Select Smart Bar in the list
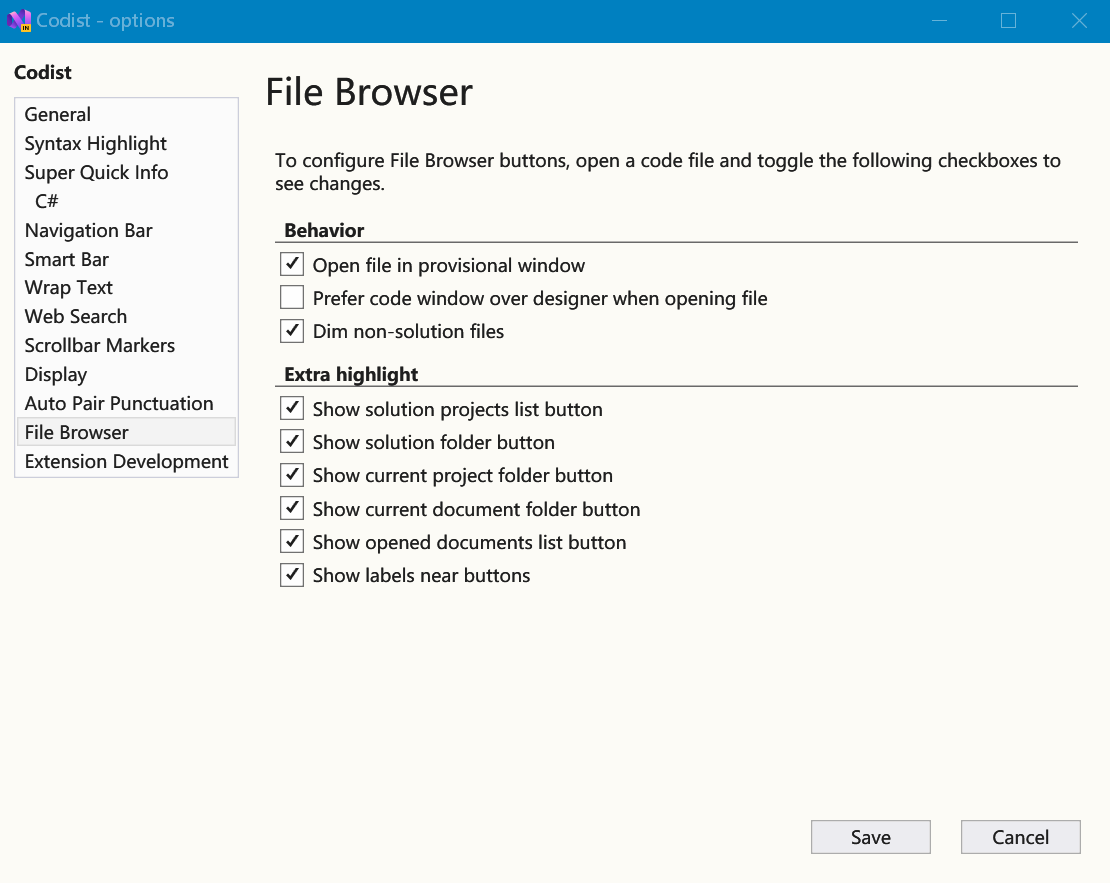 click(x=126, y=259)
